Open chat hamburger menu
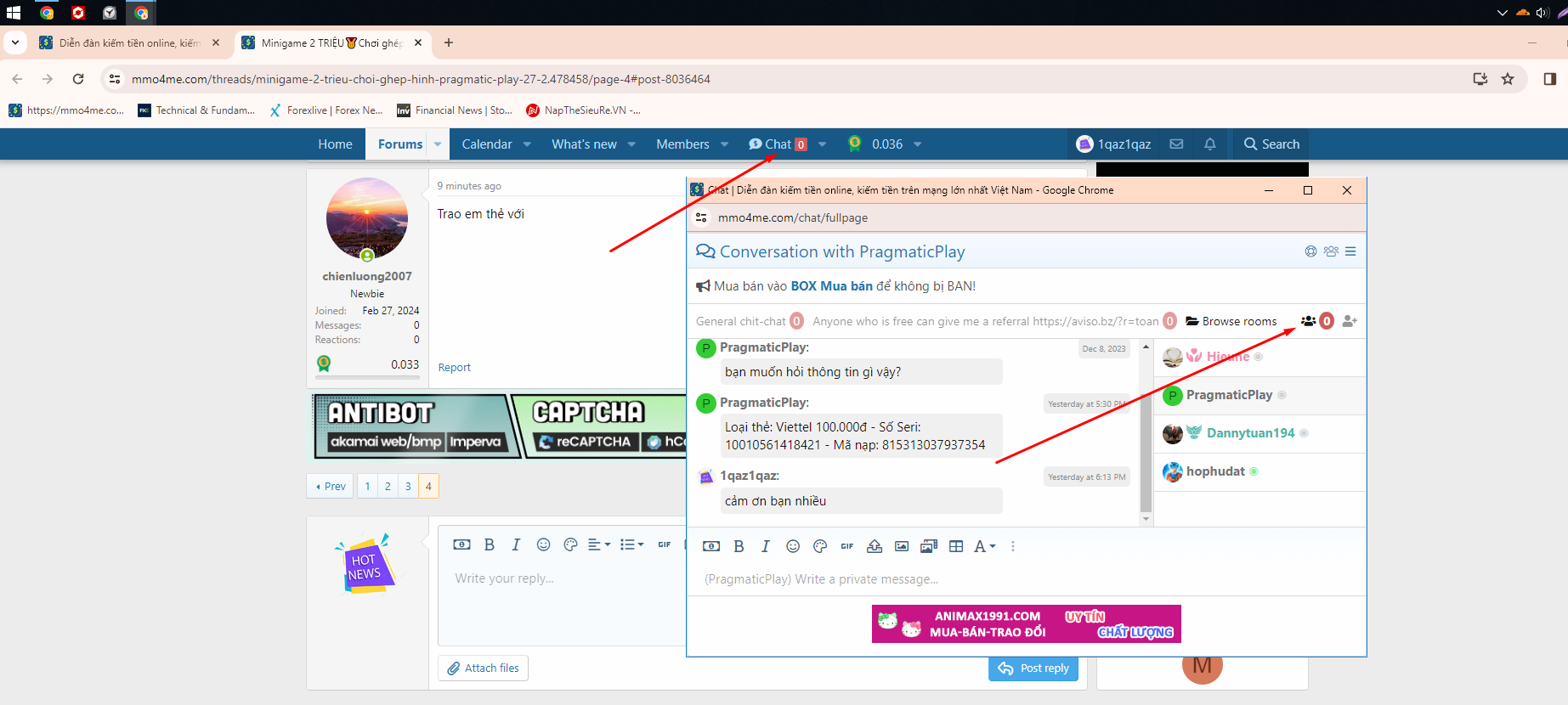Image resolution: width=1568 pixels, height=705 pixels. tap(1350, 251)
